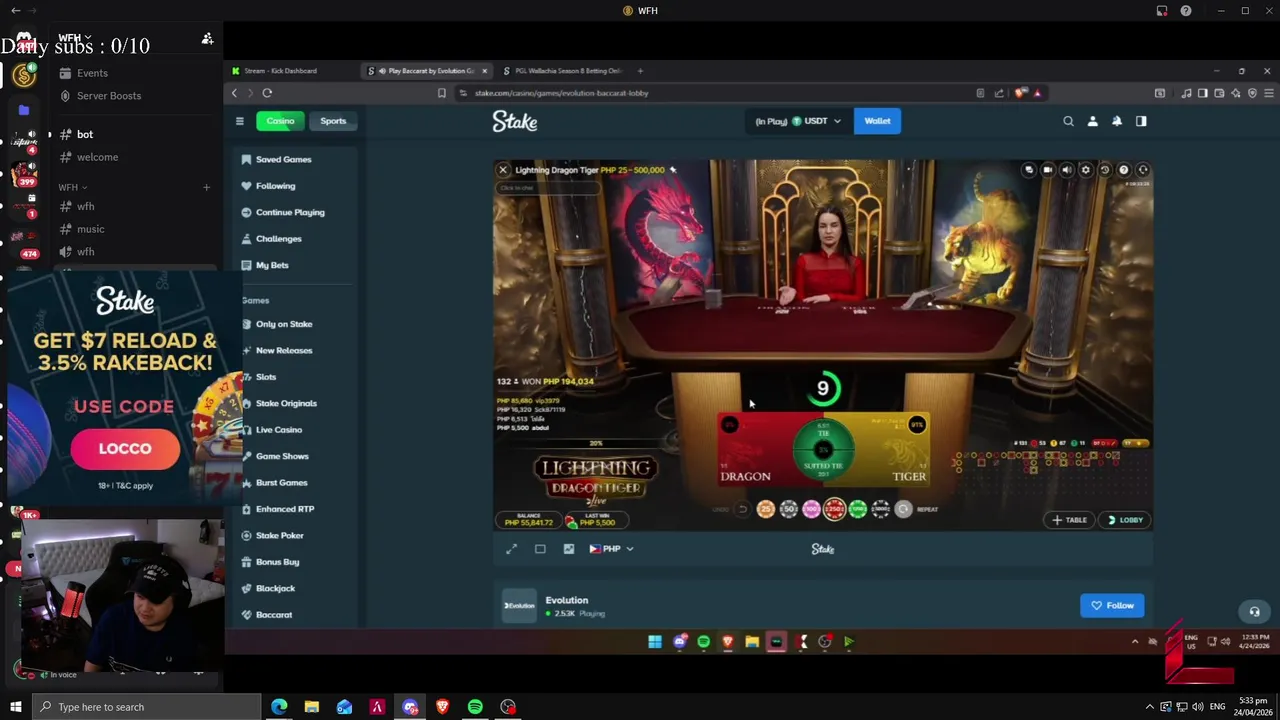Toggle the chat side panel icon
Screen dimensions: 1280x720
[x=1141, y=121]
